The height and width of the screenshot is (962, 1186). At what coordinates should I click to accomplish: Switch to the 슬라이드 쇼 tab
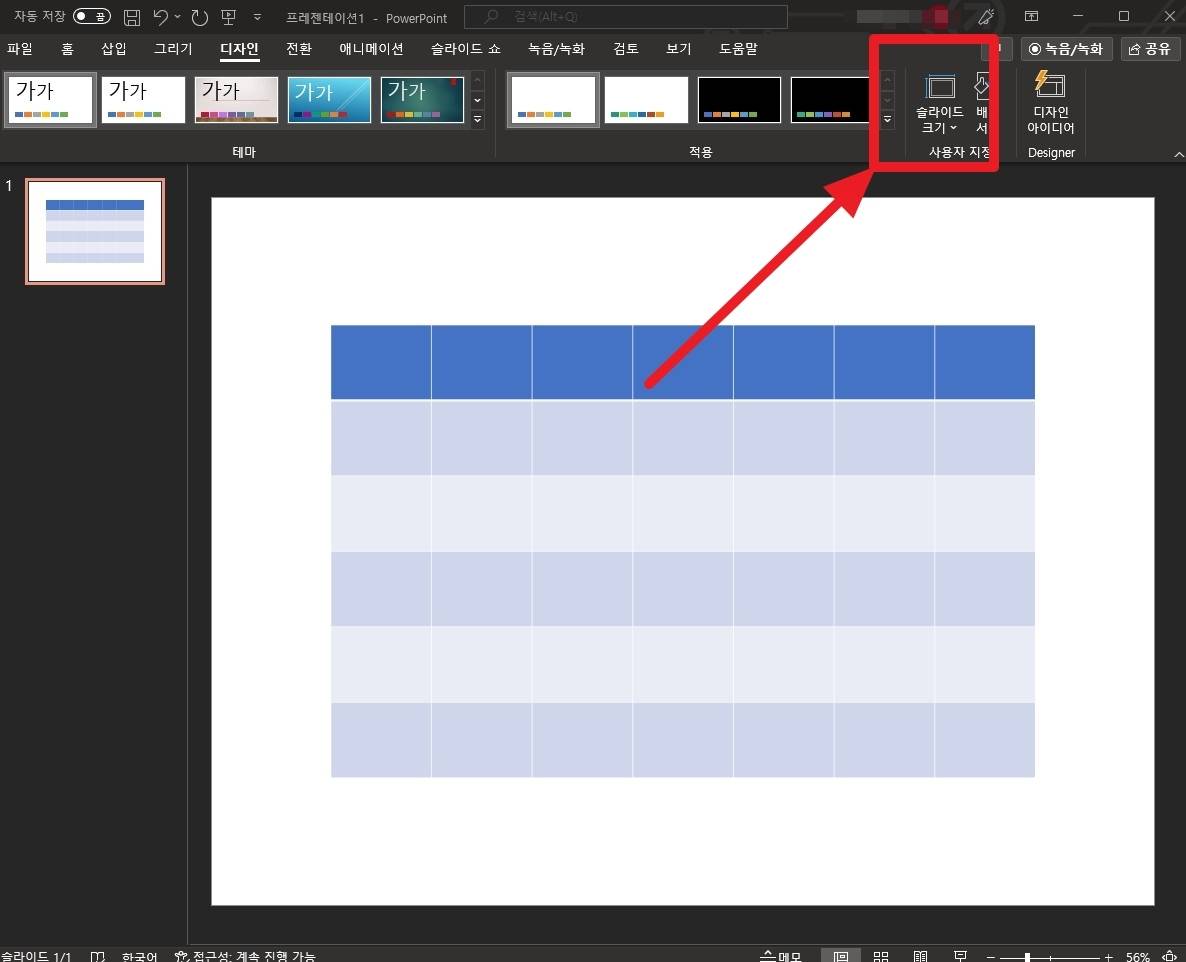tap(465, 49)
